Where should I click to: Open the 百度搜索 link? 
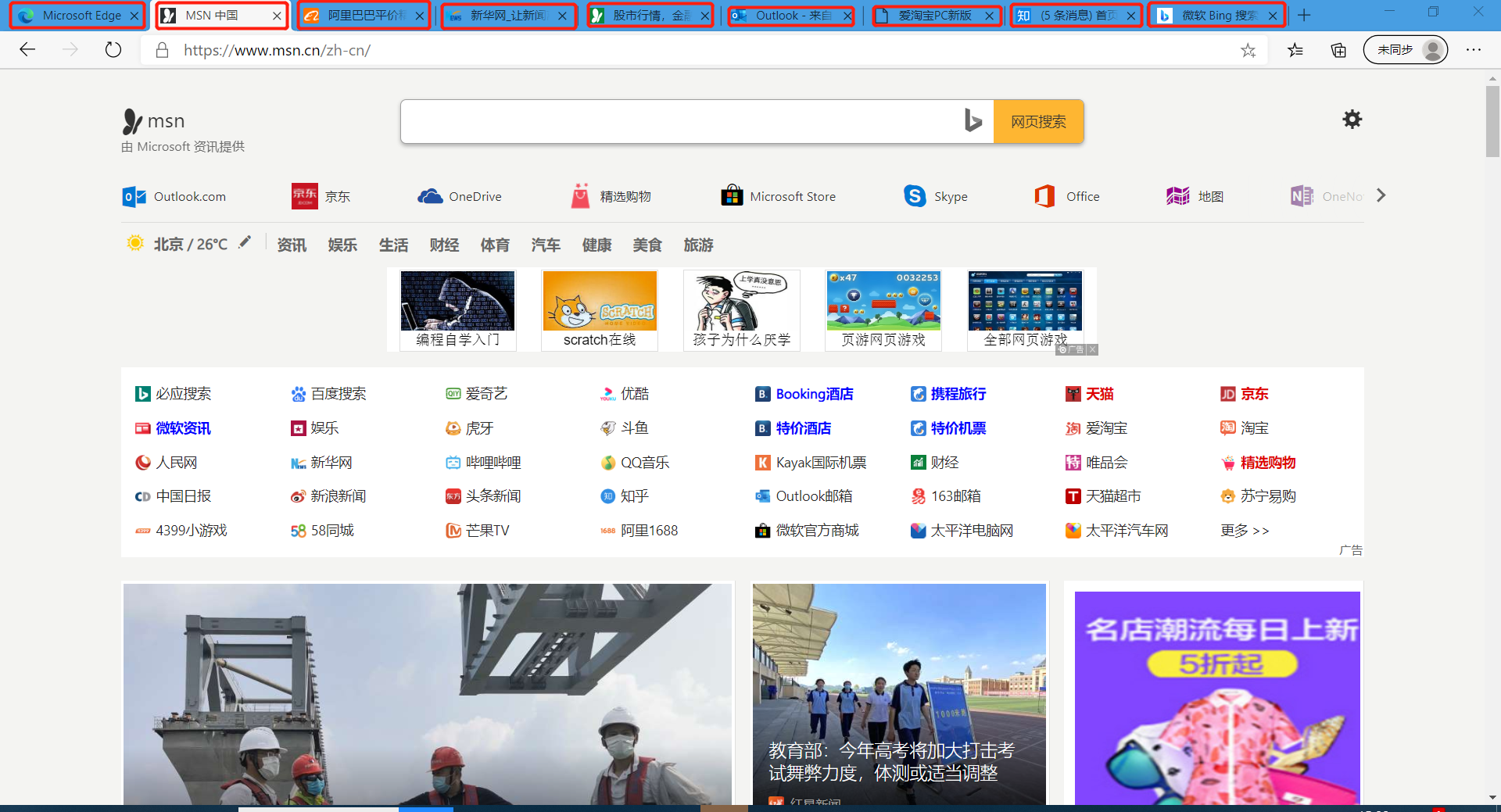point(328,394)
